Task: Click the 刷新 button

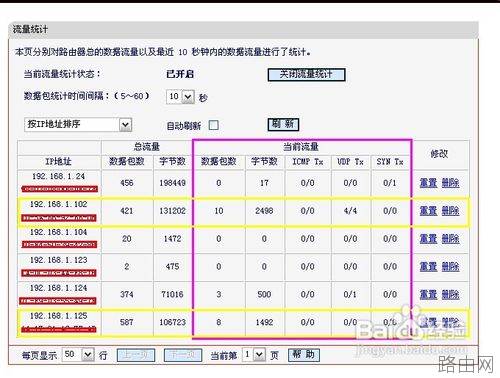Action: click(283, 125)
